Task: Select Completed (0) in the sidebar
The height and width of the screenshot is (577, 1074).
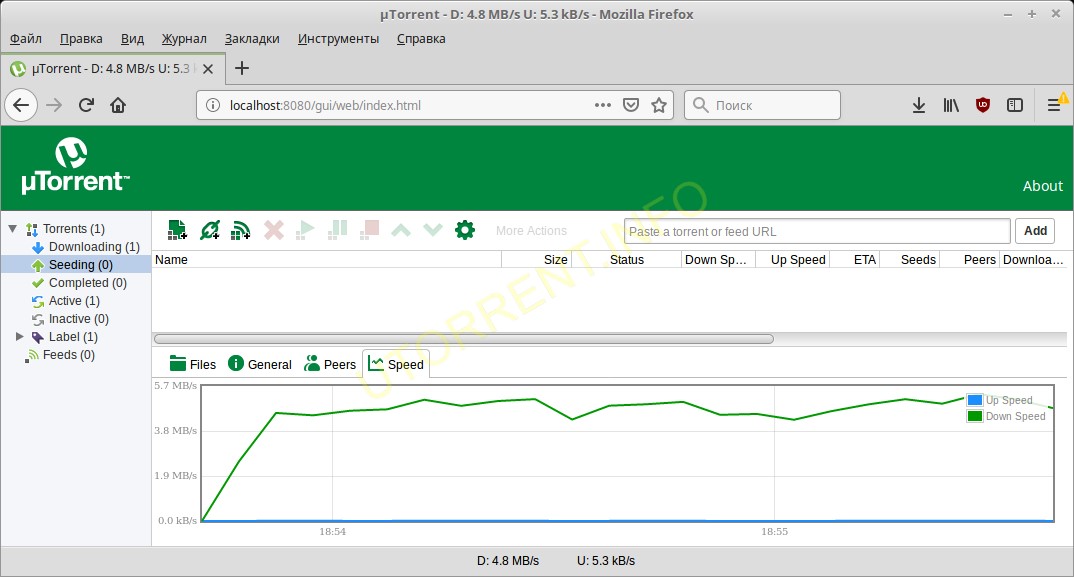Action: [x=88, y=282]
